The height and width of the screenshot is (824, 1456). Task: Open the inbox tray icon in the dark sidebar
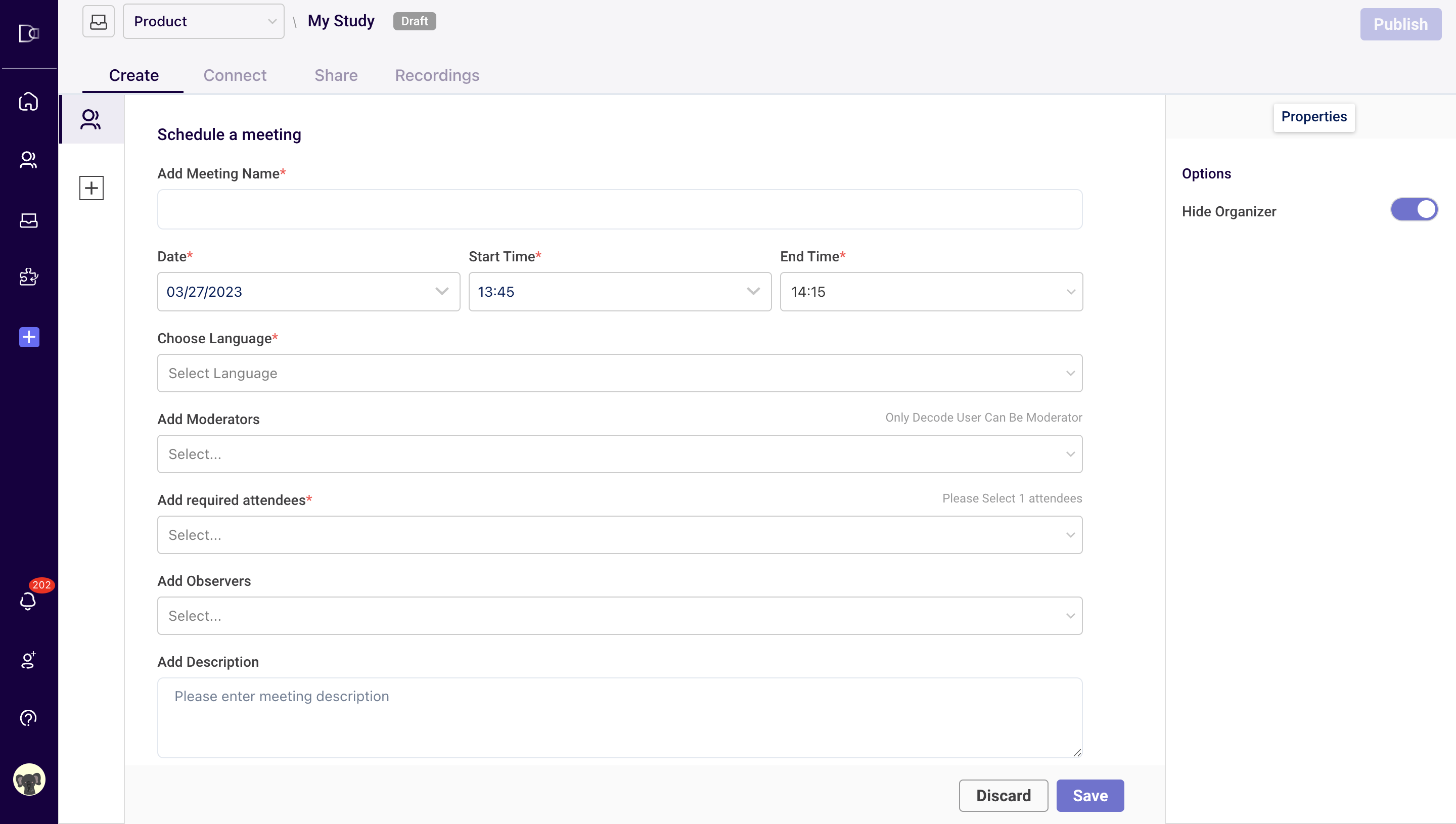28,220
